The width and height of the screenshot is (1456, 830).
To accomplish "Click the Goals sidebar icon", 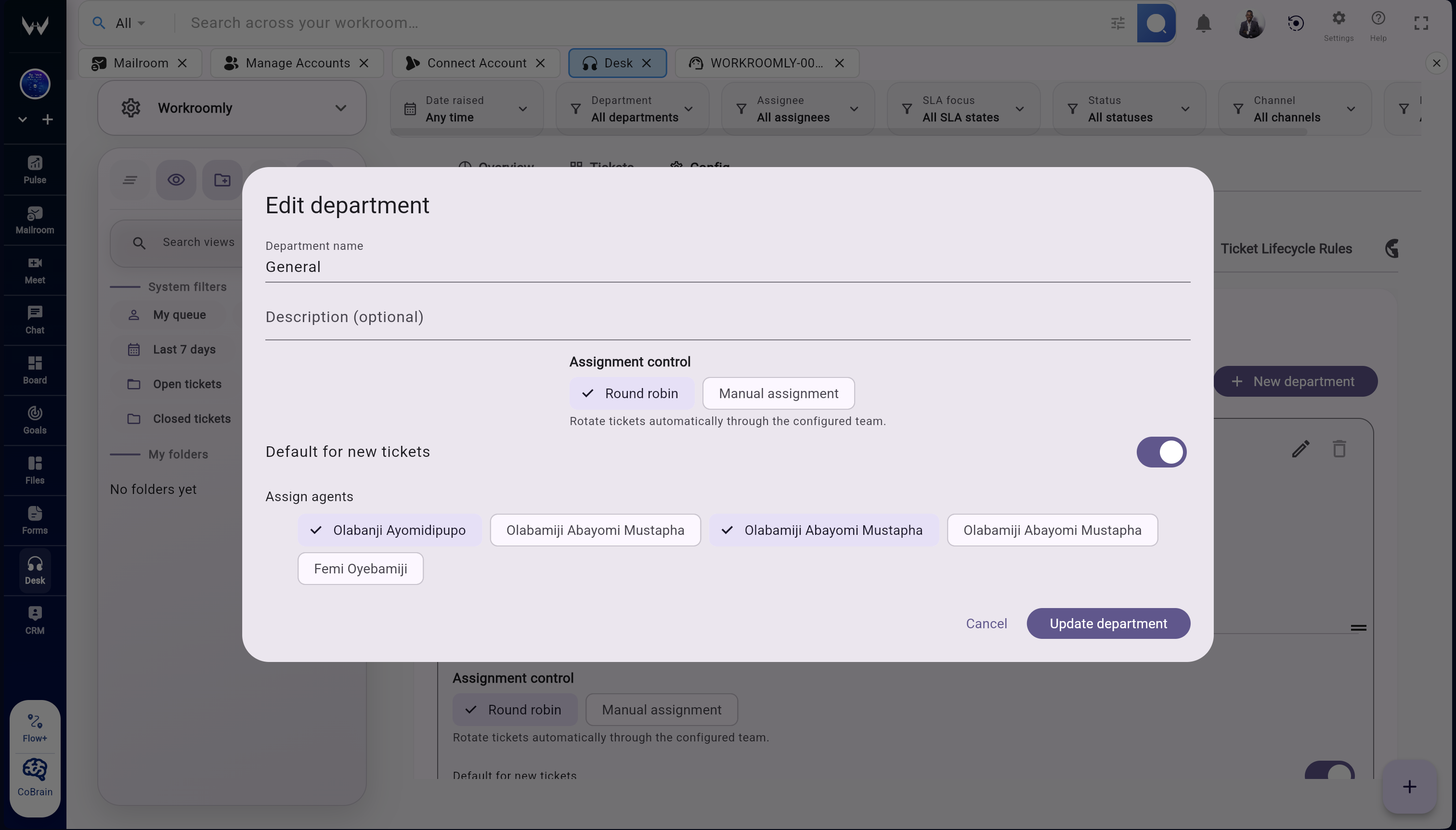I will [x=35, y=419].
